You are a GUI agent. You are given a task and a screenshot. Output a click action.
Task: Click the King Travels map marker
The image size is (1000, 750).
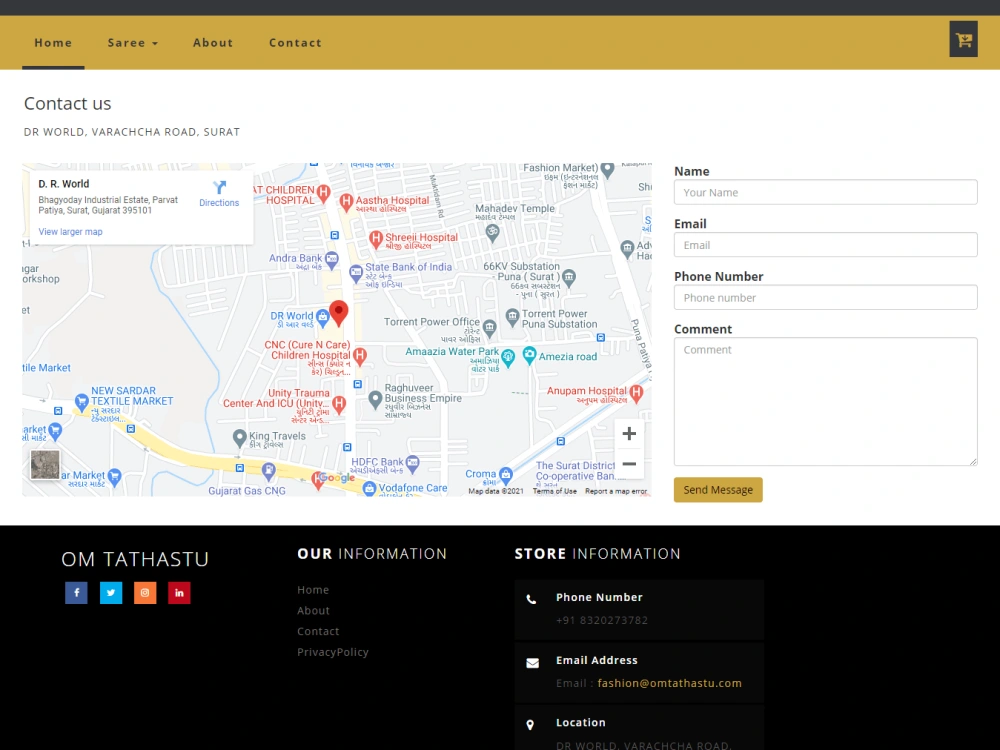click(239, 438)
